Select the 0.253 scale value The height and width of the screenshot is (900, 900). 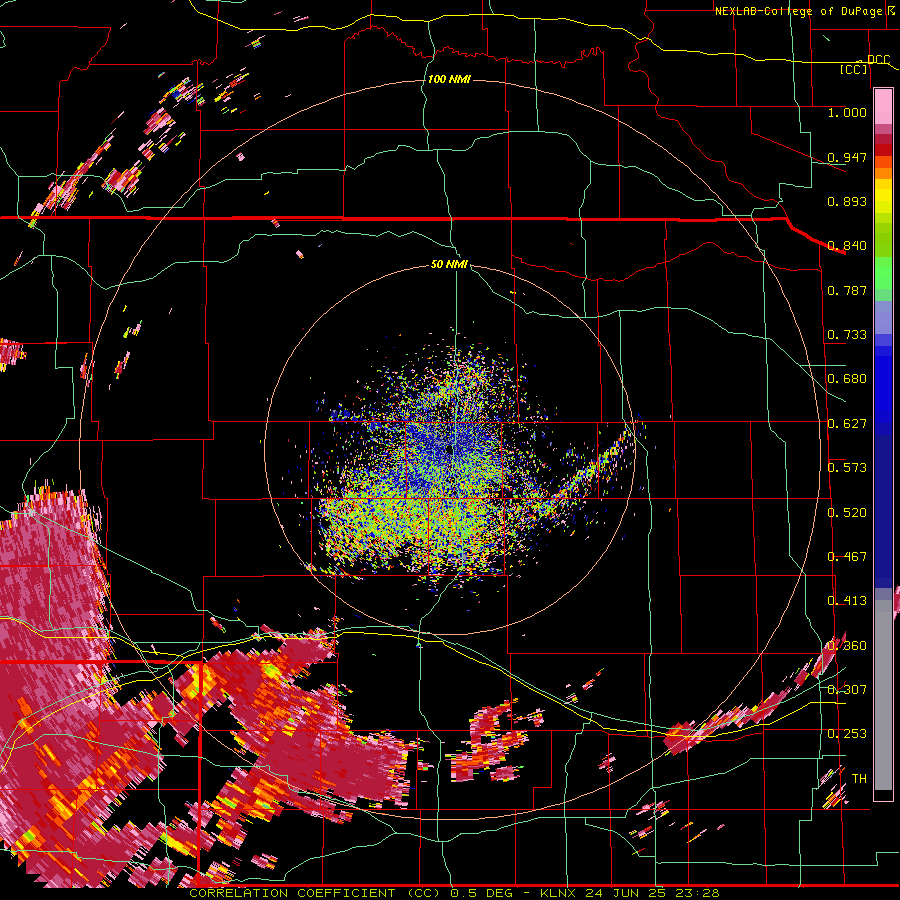pyautogui.click(x=847, y=734)
